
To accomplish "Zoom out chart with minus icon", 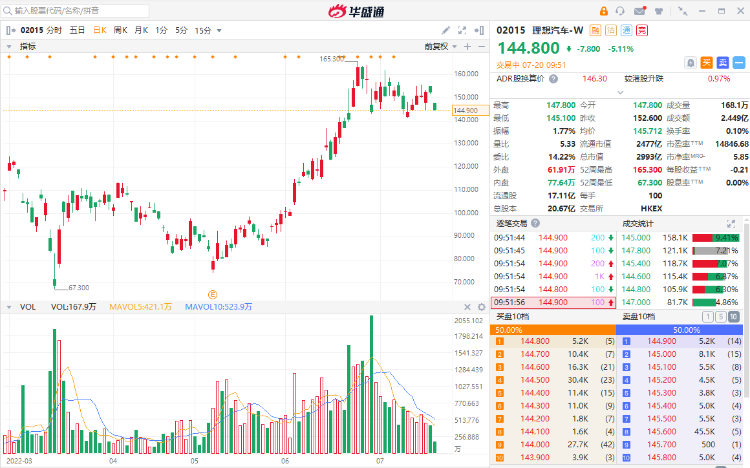I will [481, 46].
